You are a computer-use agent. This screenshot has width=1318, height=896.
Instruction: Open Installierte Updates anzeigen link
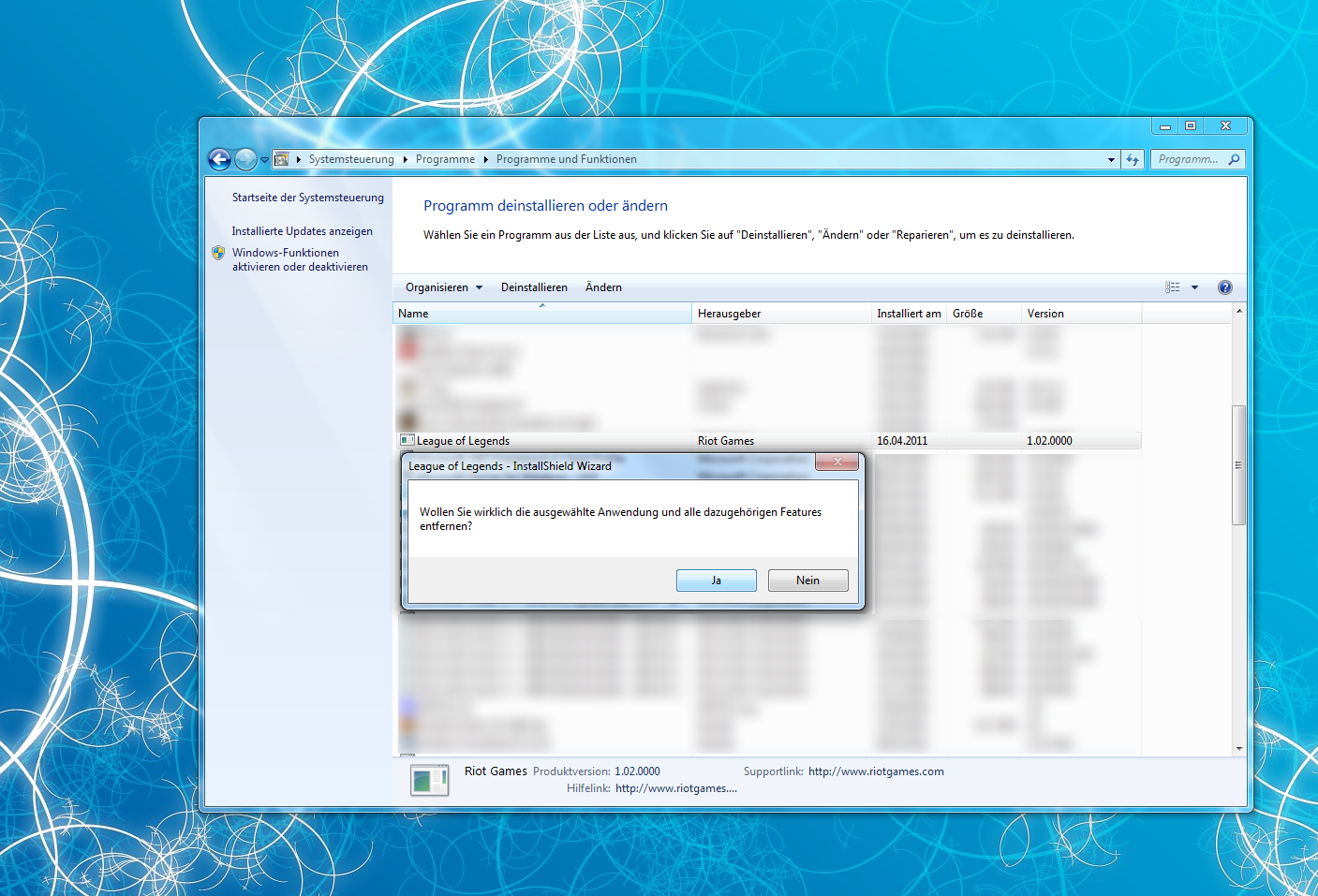click(302, 231)
